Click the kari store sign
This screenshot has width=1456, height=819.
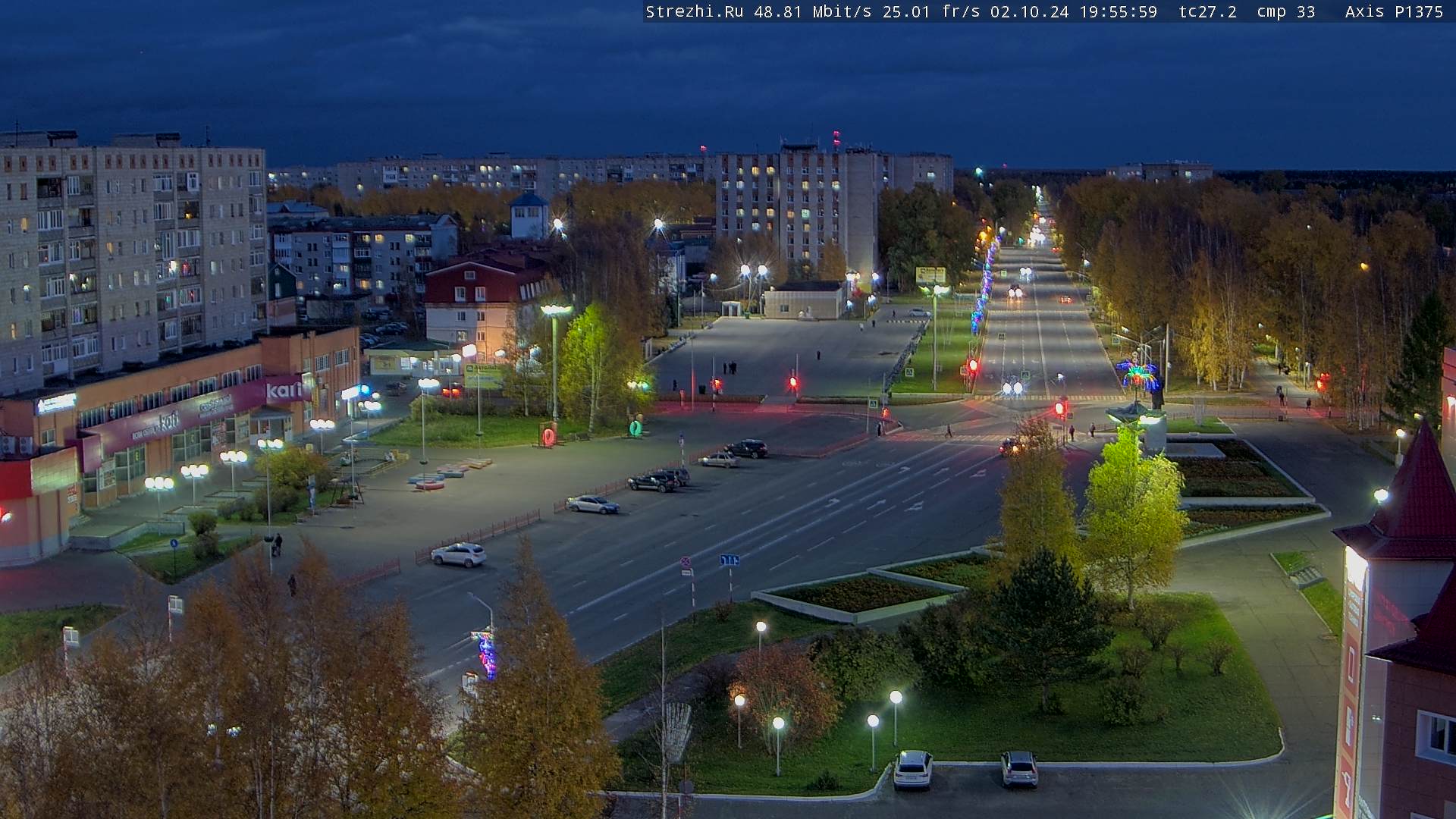284,391
